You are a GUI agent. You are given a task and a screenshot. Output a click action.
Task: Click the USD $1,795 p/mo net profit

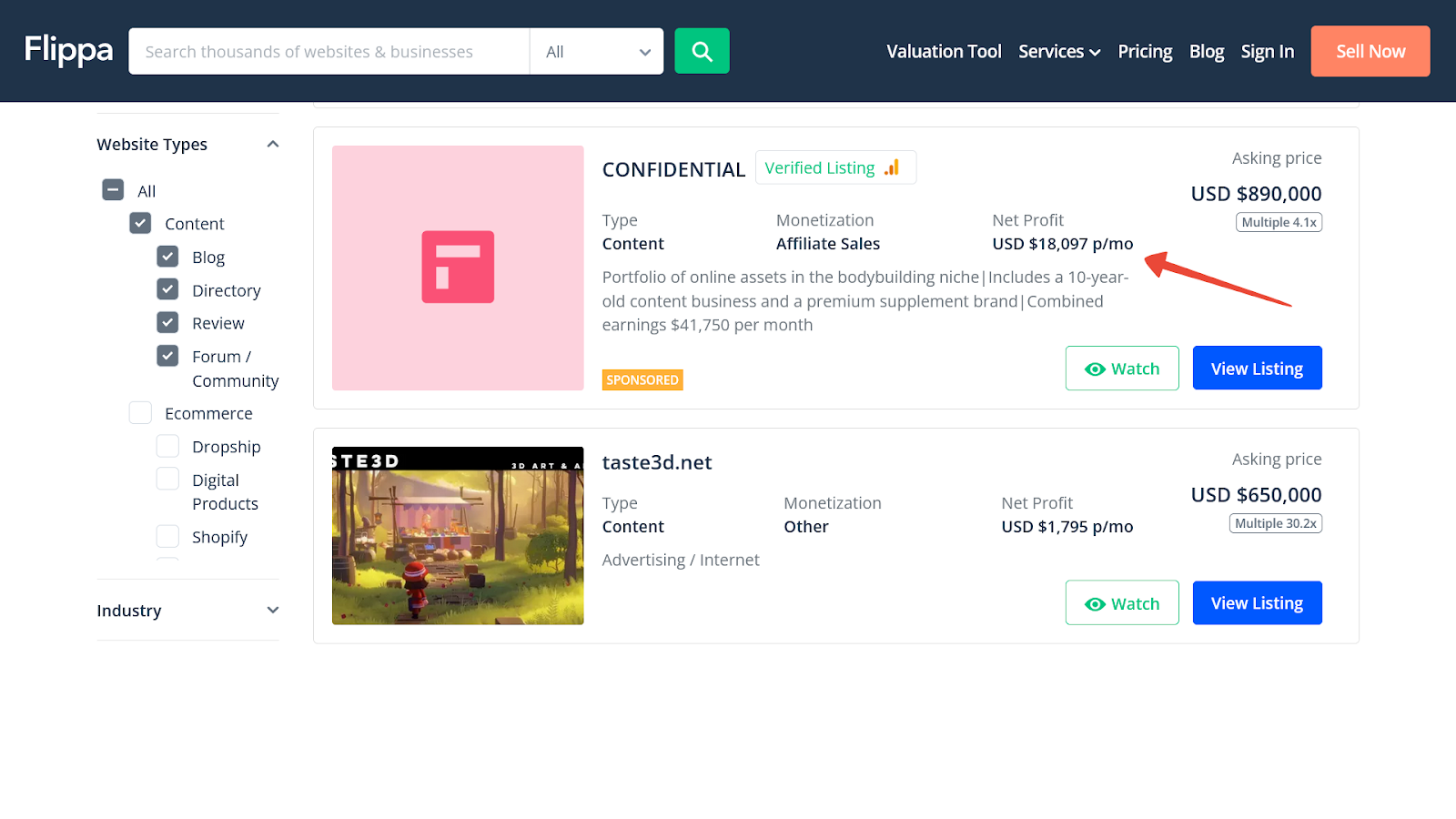tap(1067, 527)
